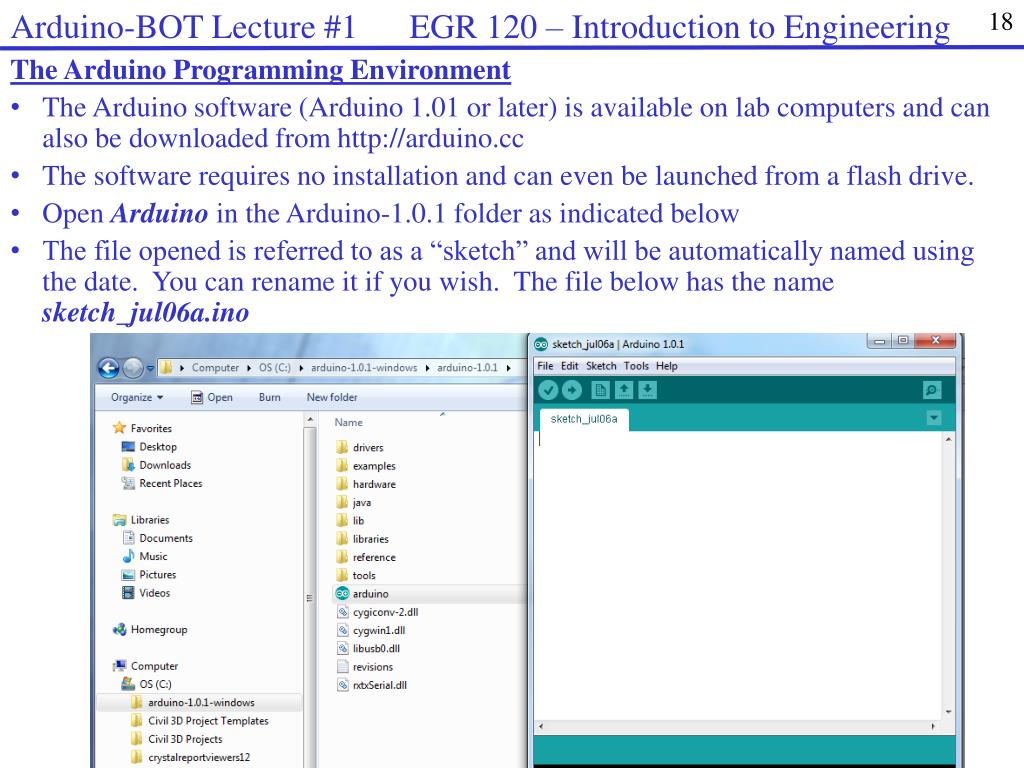The height and width of the screenshot is (768, 1024).
Task: Select the java folder icon
Action: pyautogui.click(x=342, y=502)
